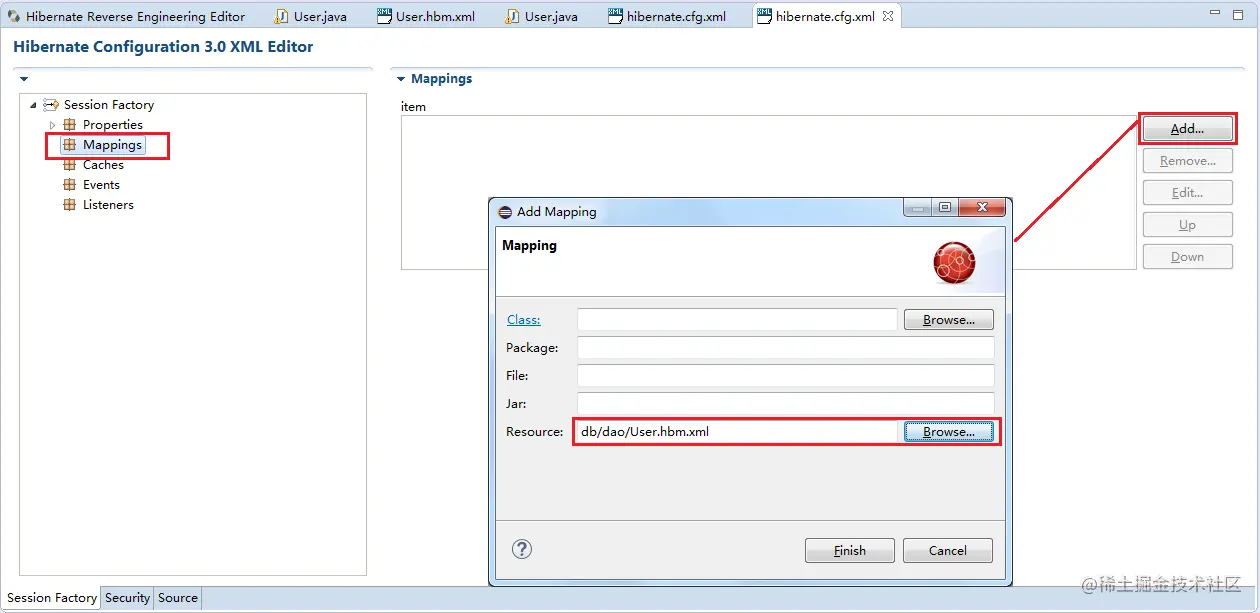The height and width of the screenshot is (613, 1260).
Task: Switch to Session Factory bottom tab
Action: coord(52,598)
